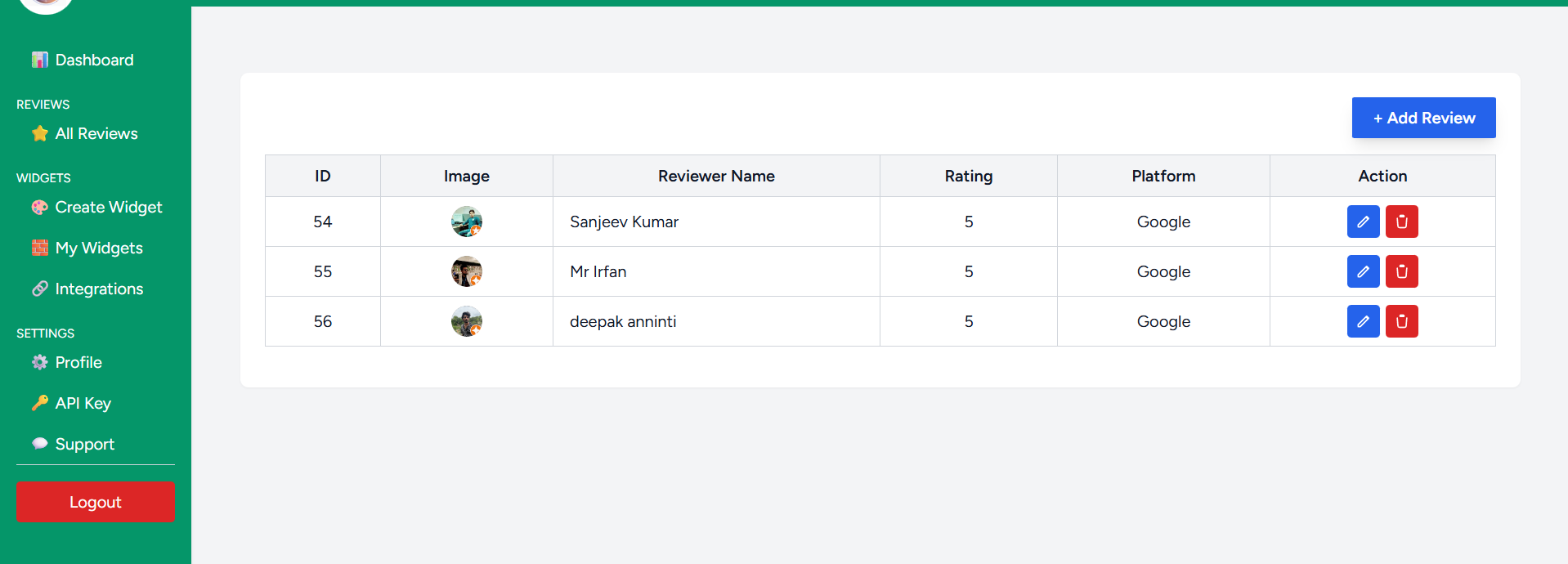Viewport: 1568px width, 564px height.
Task: Select Mr Irfan's avatar picture
Action: [x=466, y=271]
